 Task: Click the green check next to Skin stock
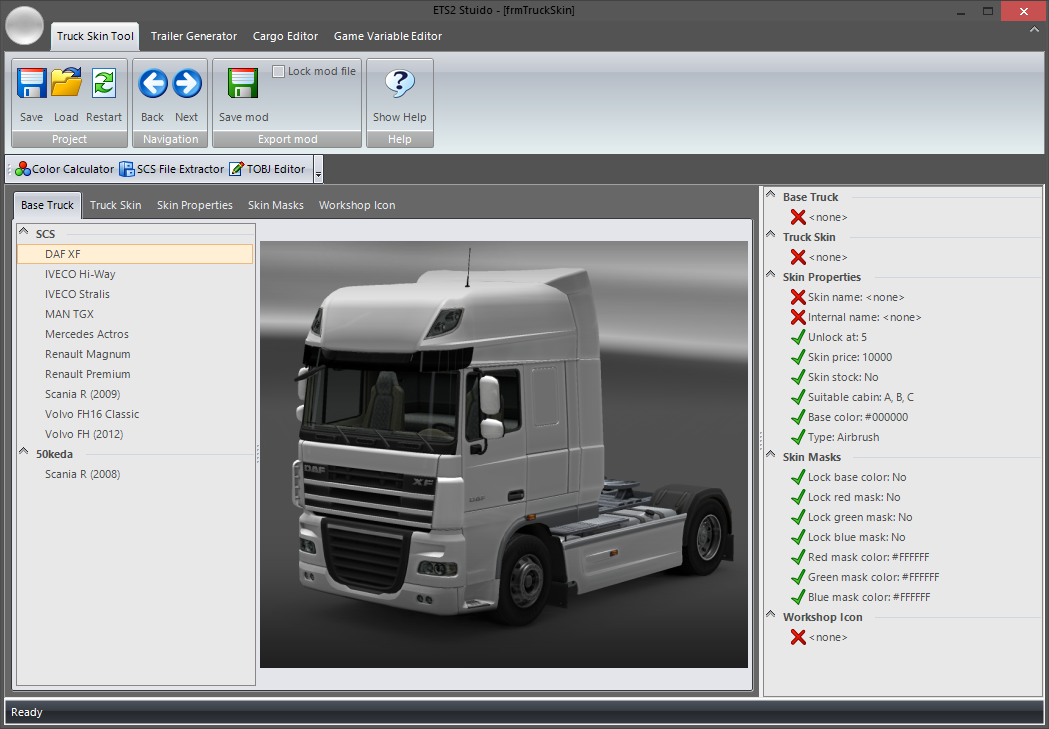(797, 377)
